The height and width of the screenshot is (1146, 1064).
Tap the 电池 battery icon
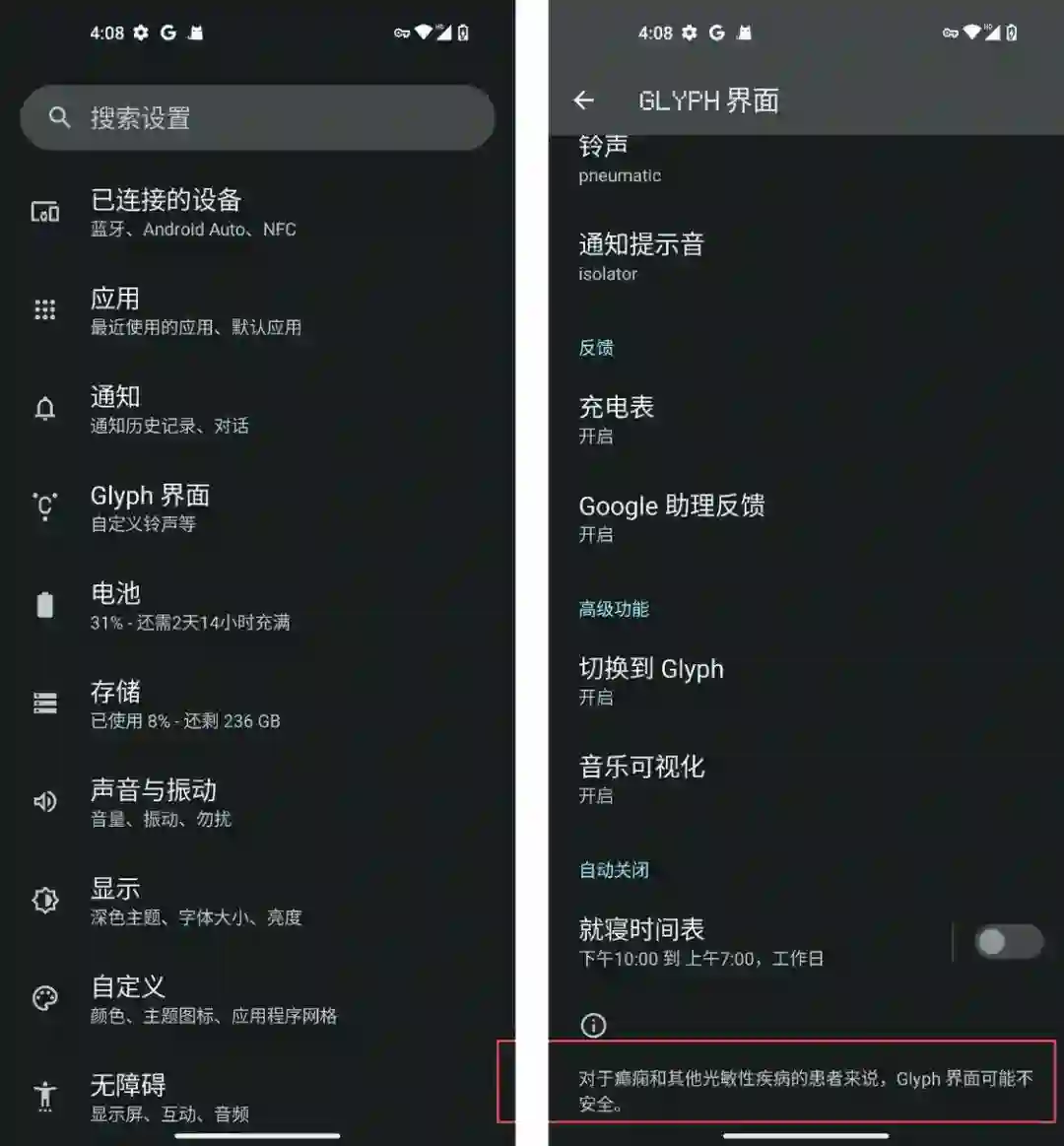coord(45,604)
